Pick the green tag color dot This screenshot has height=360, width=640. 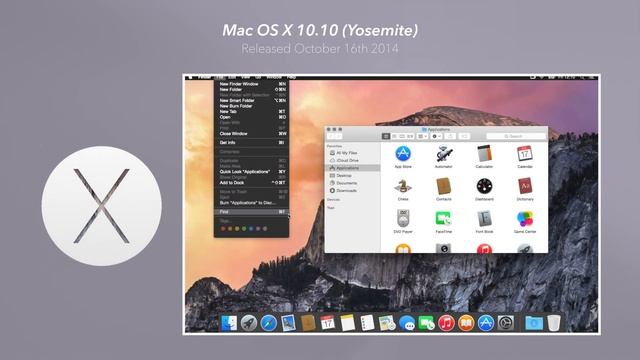coord(244,229)
